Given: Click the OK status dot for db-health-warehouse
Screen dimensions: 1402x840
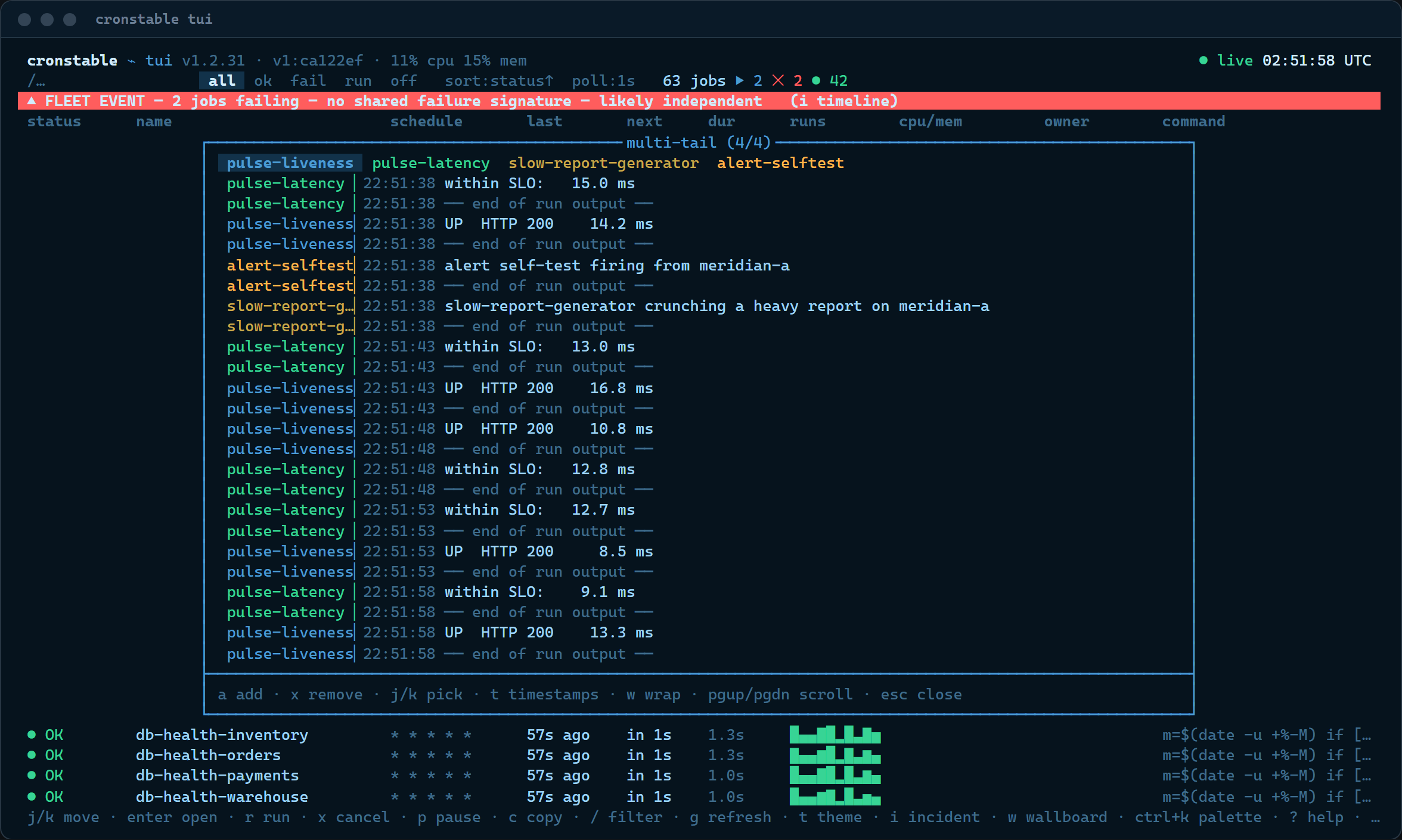Looking at the screenshot, I should 32,797.
